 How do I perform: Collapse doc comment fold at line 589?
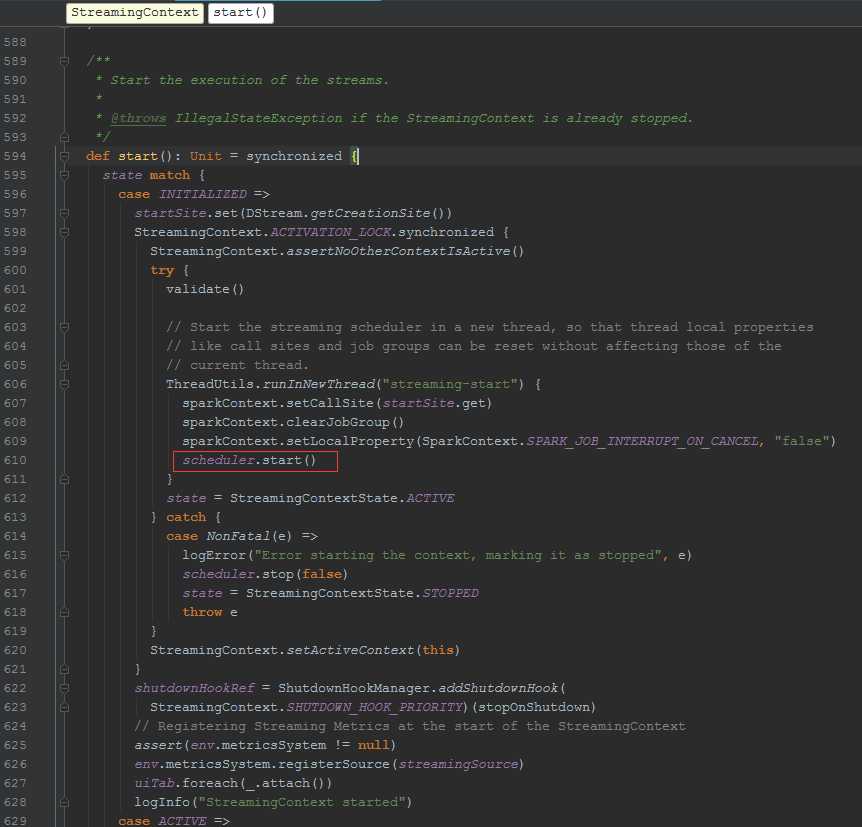64,60
